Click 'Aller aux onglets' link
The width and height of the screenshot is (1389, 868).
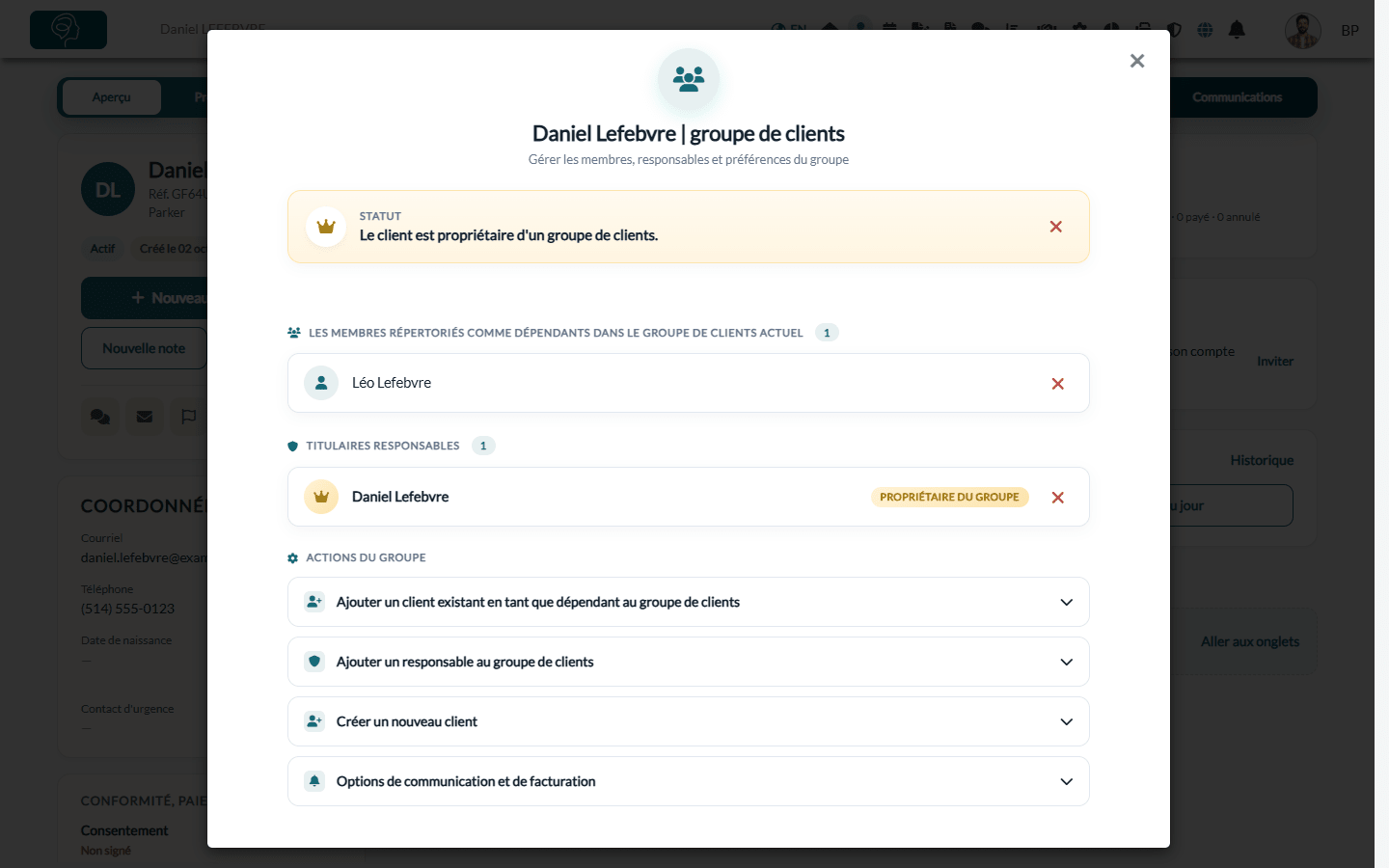pos(1250,641)
